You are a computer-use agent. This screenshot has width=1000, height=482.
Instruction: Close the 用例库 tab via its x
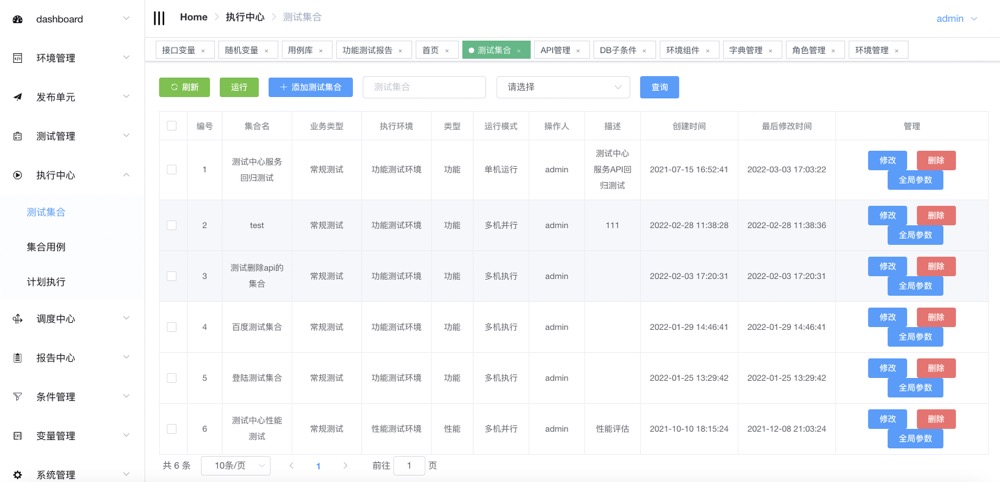pos(321,50)
